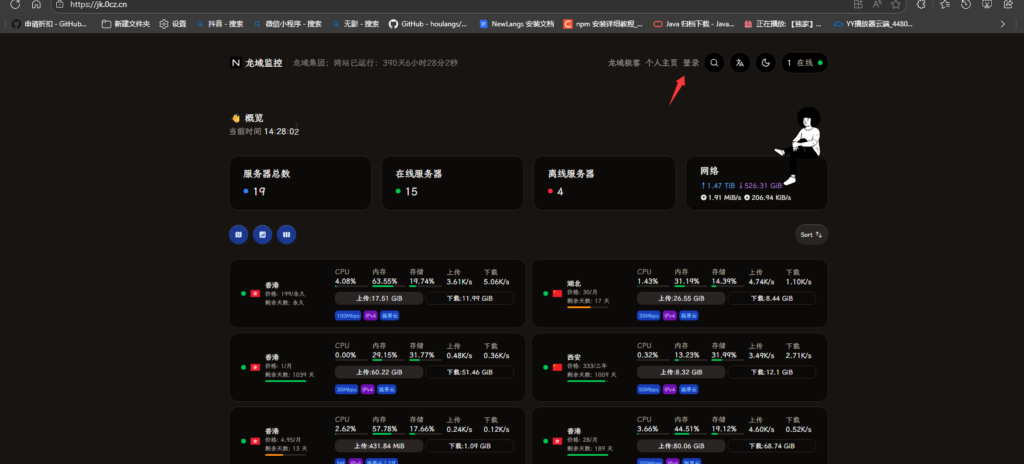The height and width of the screenshot is (464, 1024).
Task: Click remaining-days bar under 剩余天数: 17 天
Action: coord(587,308)
